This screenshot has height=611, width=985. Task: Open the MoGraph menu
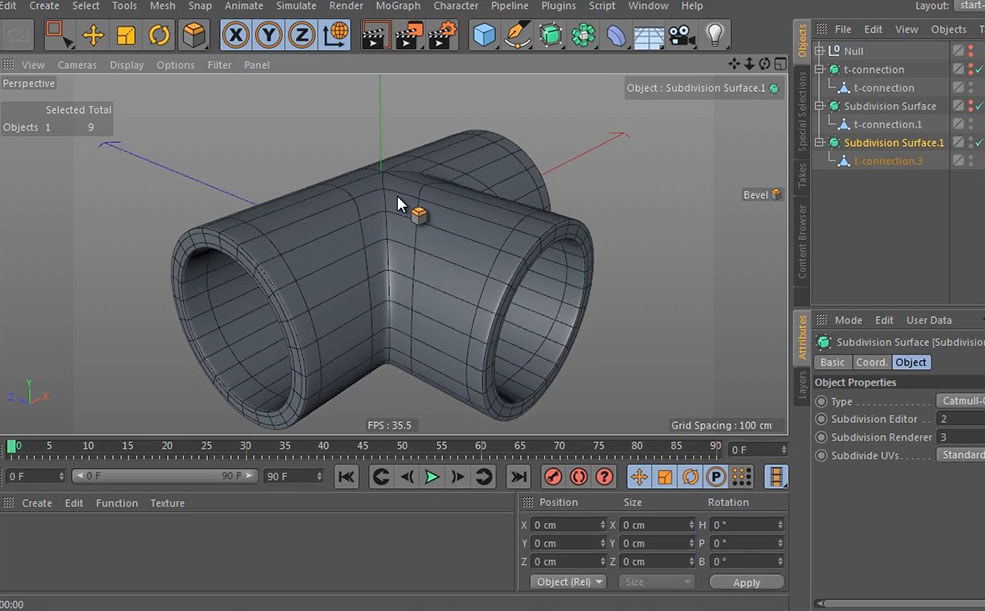click(x=397, y=6)
